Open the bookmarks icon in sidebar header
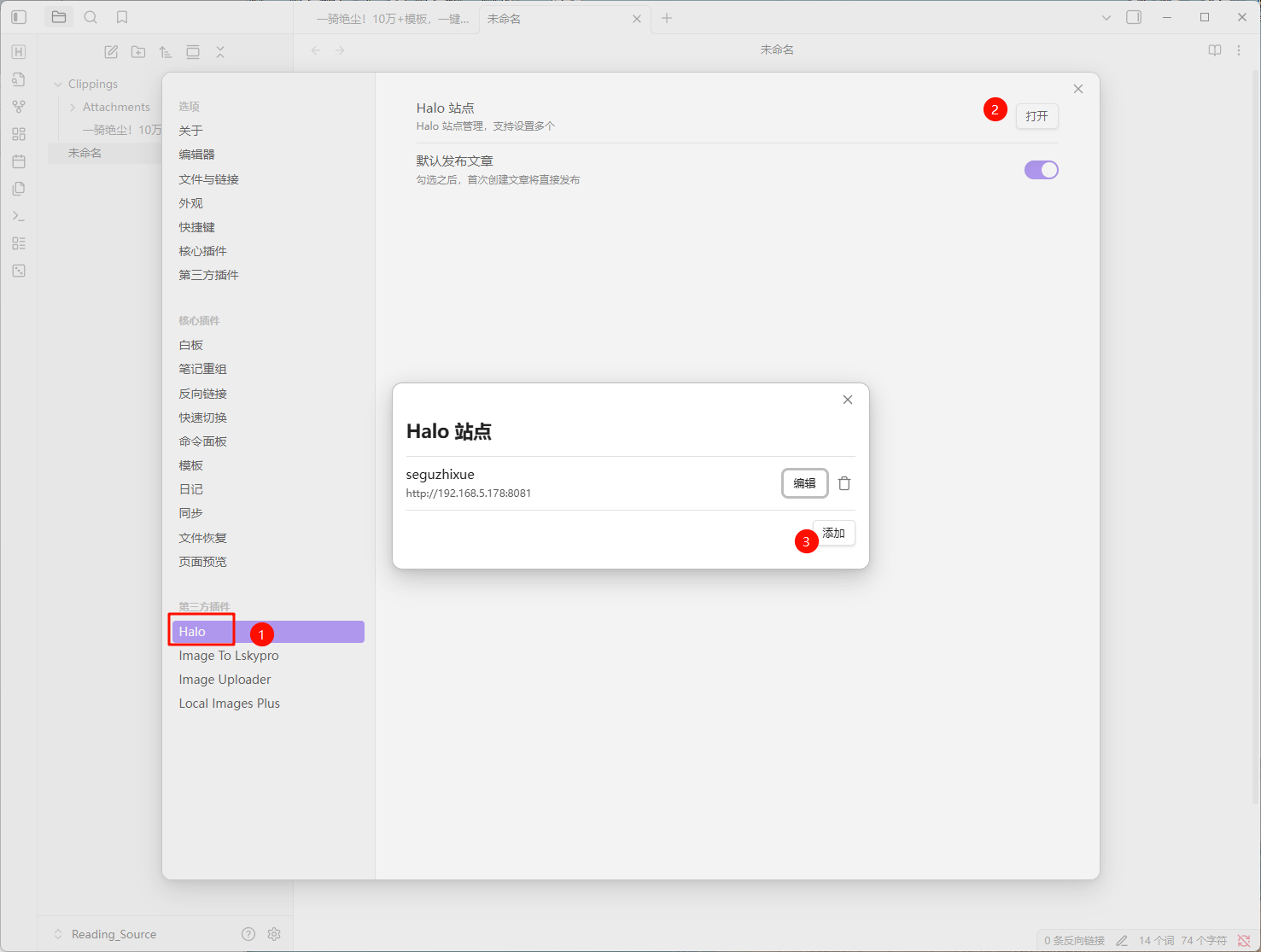 (122, 17)
